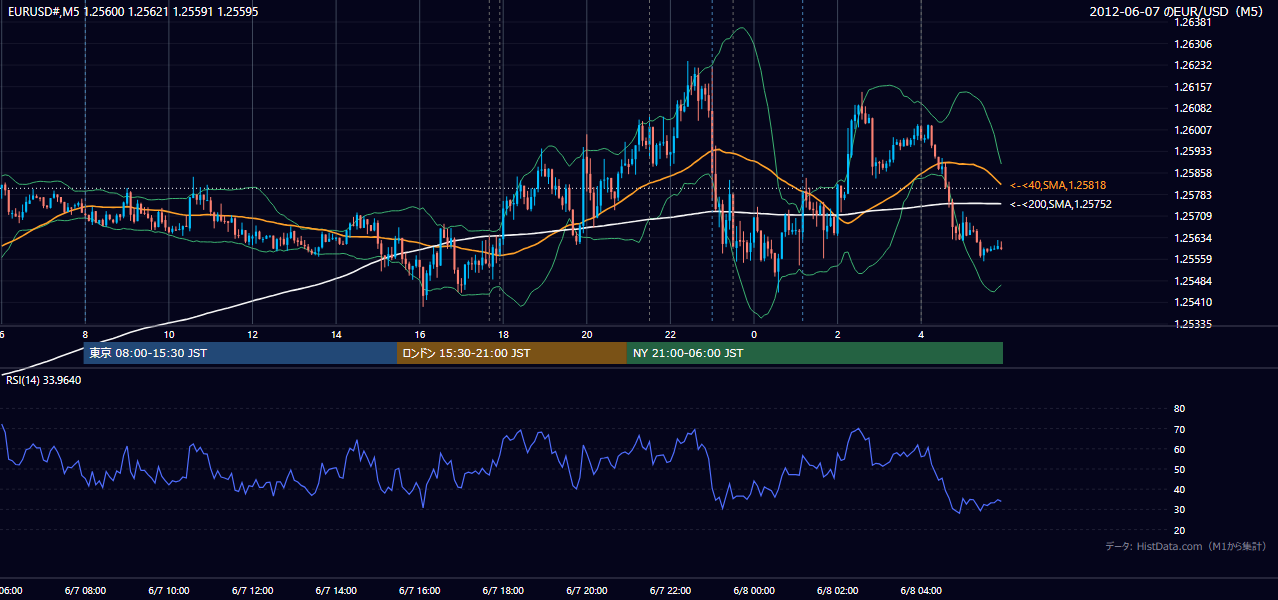The image size is (1278, 600).
Task: Click the 6/7 10:00 bottom date label
Action: click(x=169, y=591)
